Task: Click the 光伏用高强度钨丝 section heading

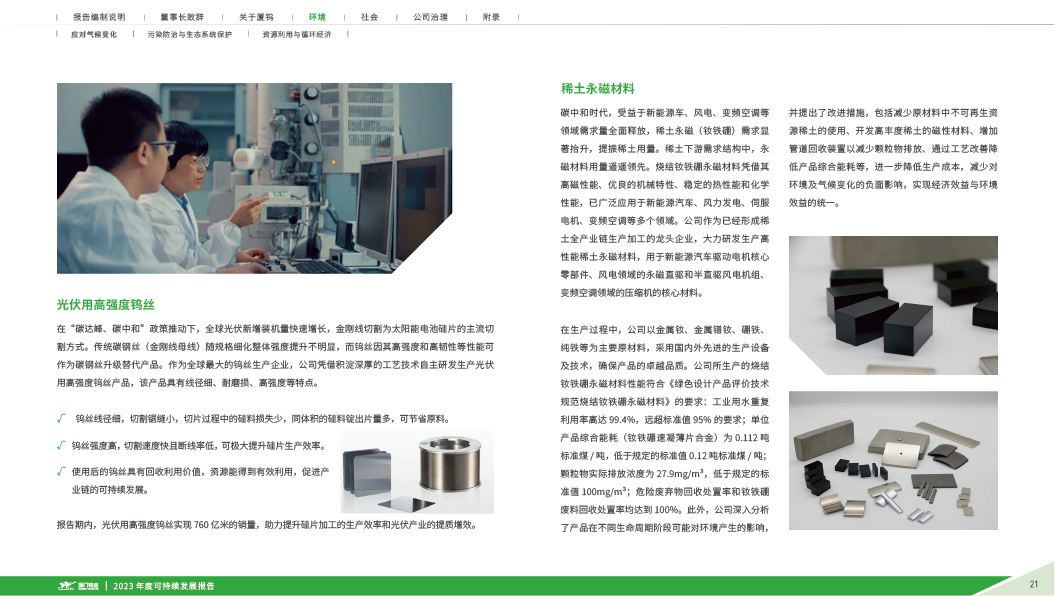Action: (105, 304)
